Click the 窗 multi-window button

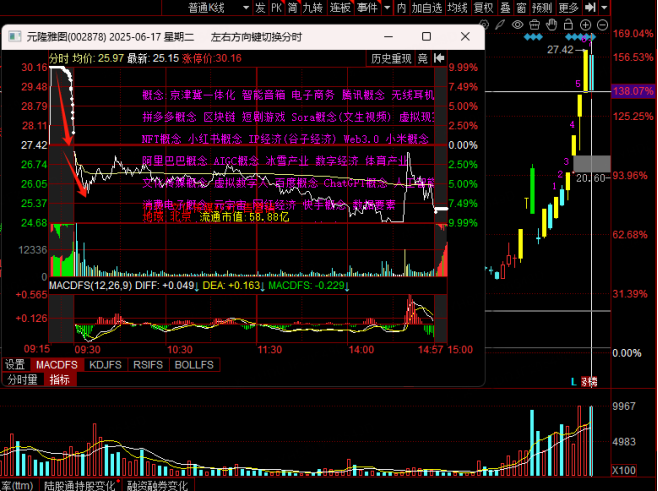(521, 8)
